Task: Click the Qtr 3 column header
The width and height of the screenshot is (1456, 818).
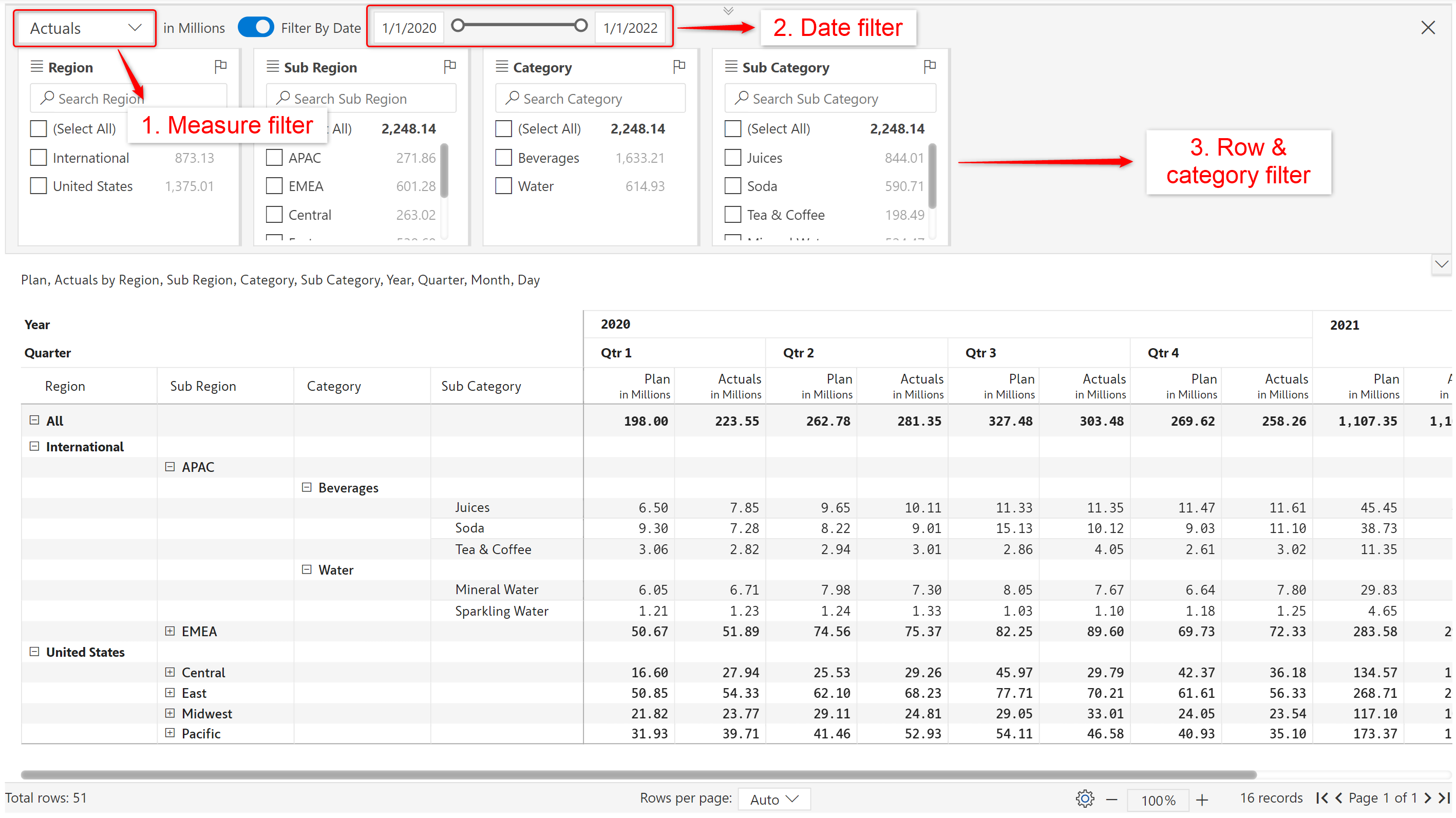Action: (980, 353)
